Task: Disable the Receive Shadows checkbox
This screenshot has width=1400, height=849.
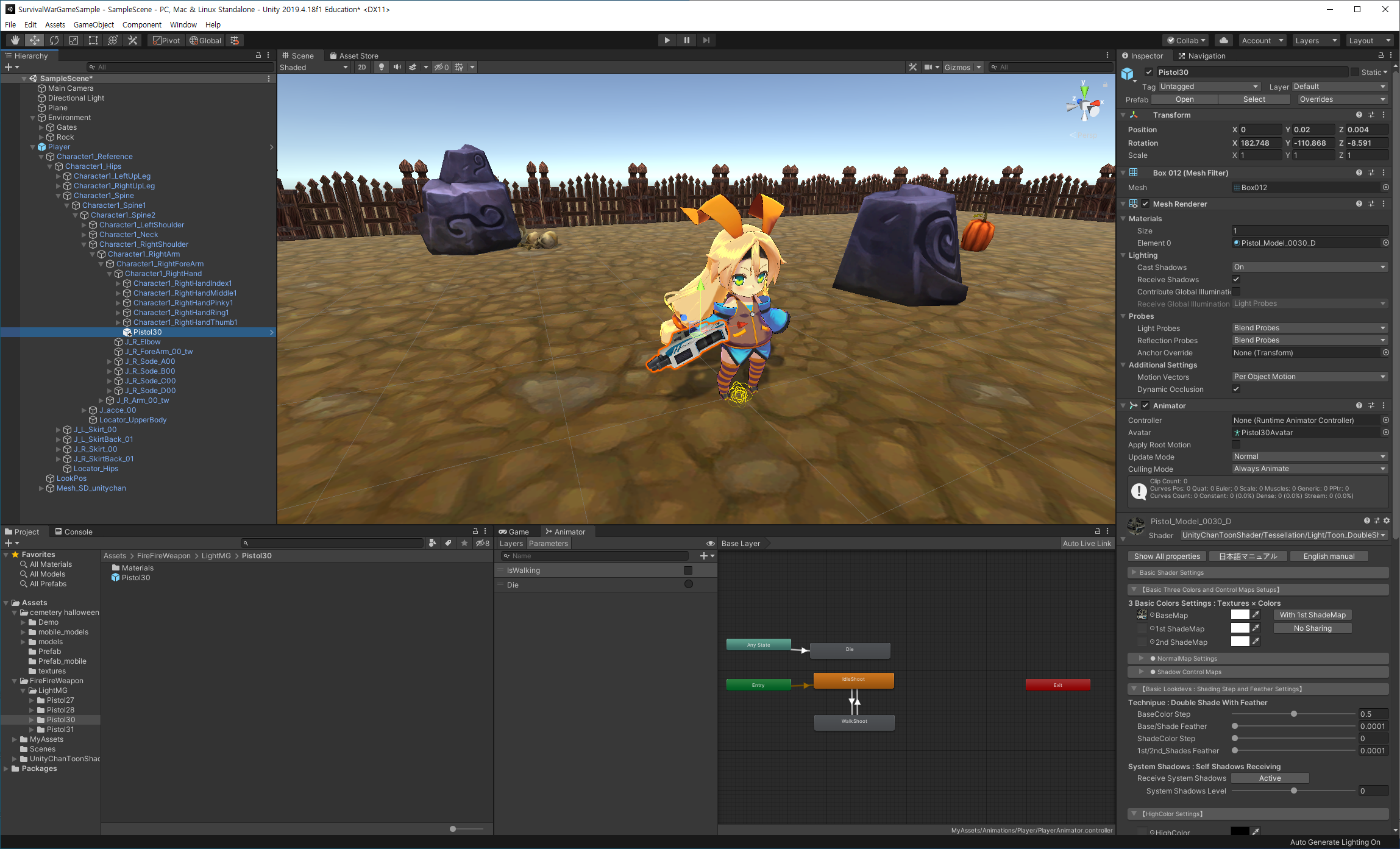Action: pyautogui.click(x=1236, y=279)
